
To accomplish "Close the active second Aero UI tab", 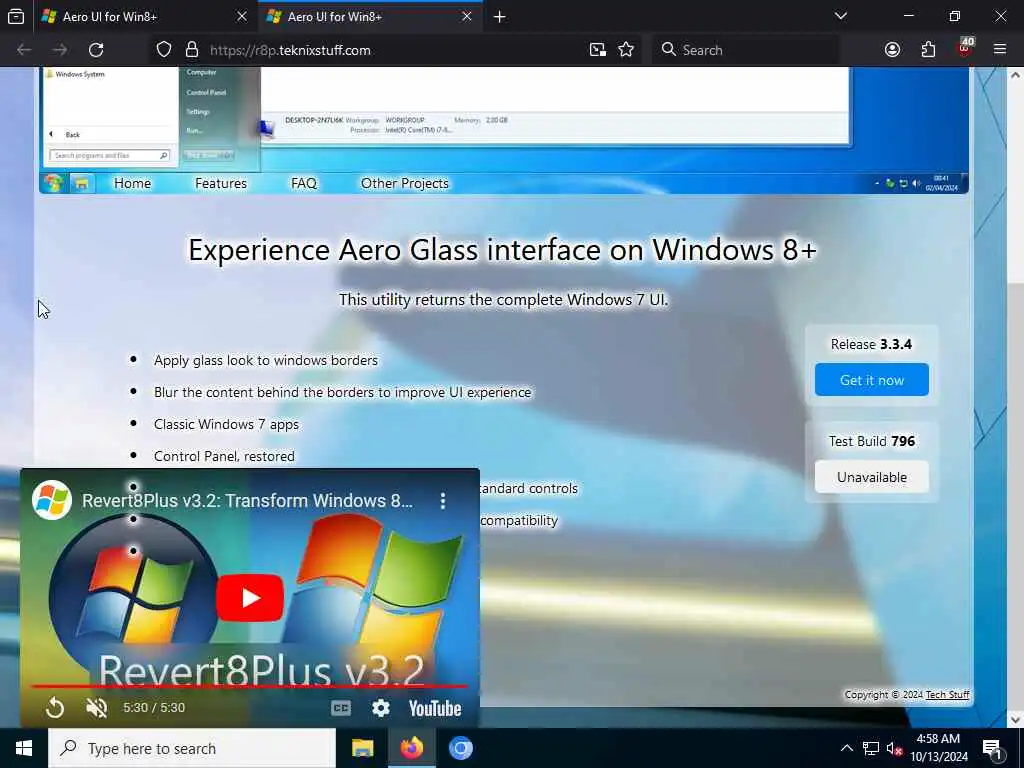I will click(467, 16).
